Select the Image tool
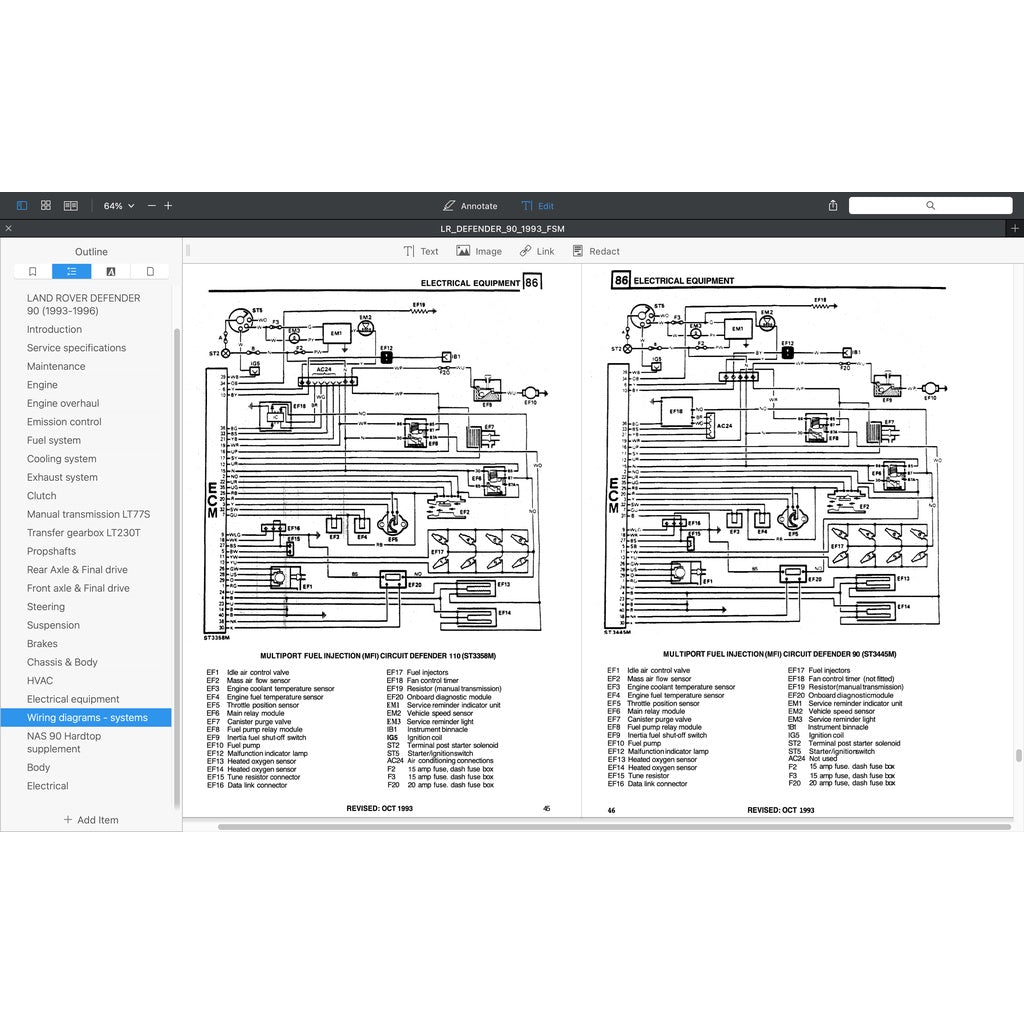The height and width of the screenshot is (1024, 1024). [479, 251]
